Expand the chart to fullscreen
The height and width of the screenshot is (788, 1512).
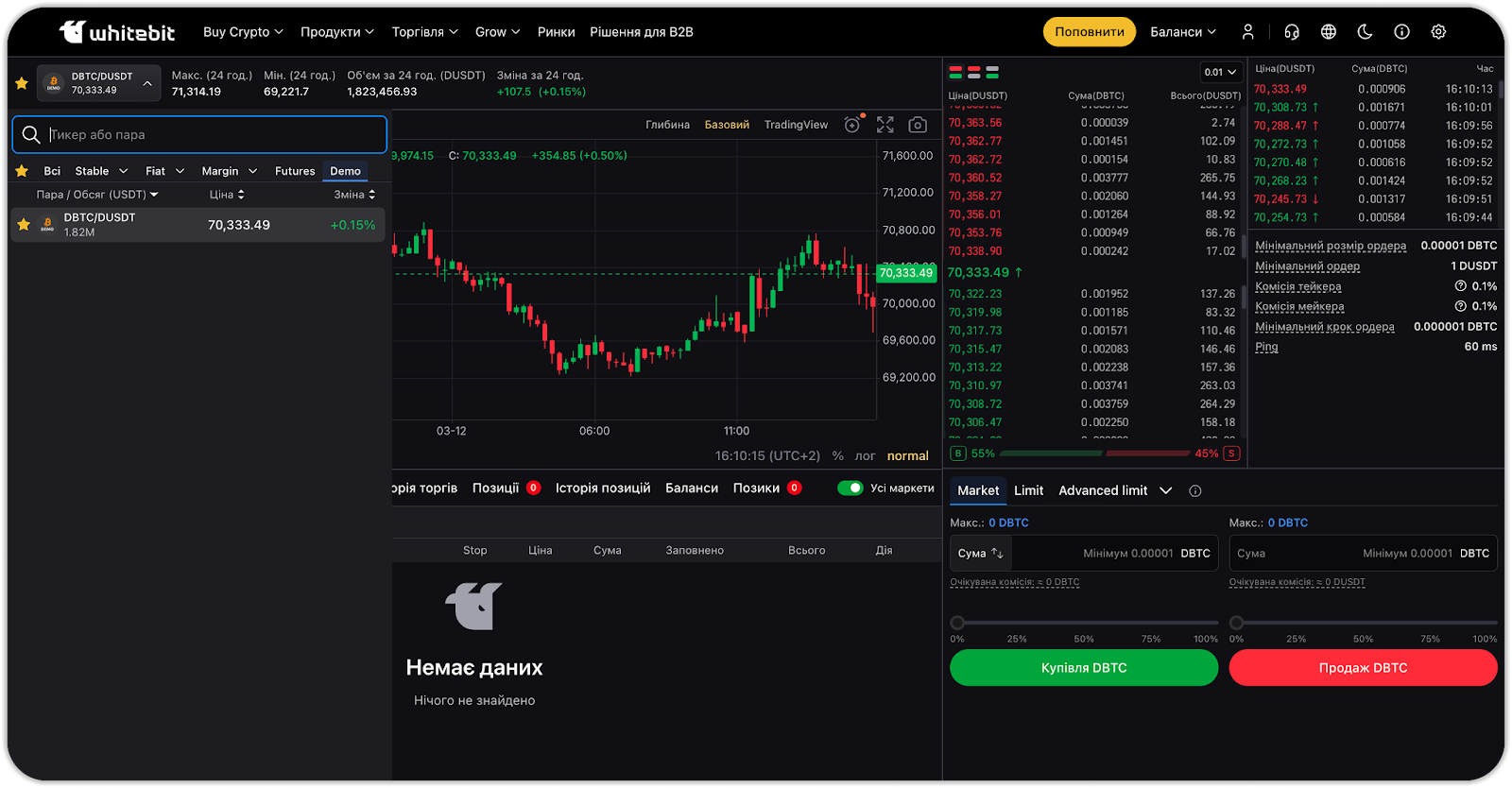click(x=885, y=125)
